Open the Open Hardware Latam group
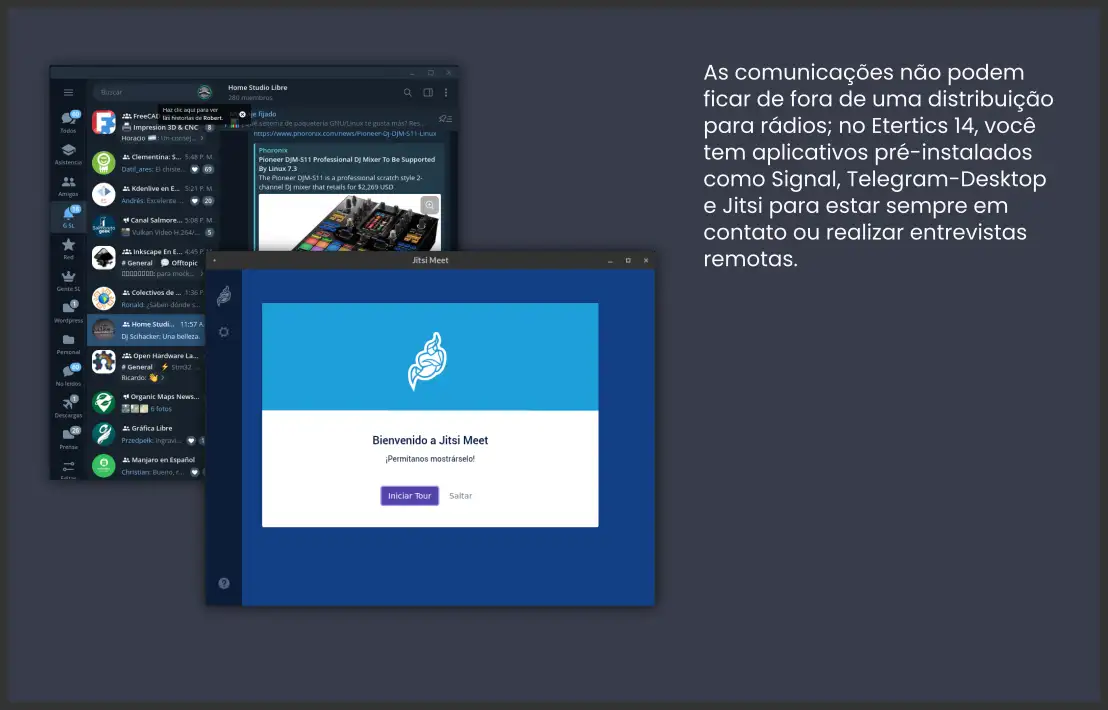Screen dimensions: 1108x710 coord(147,366)
